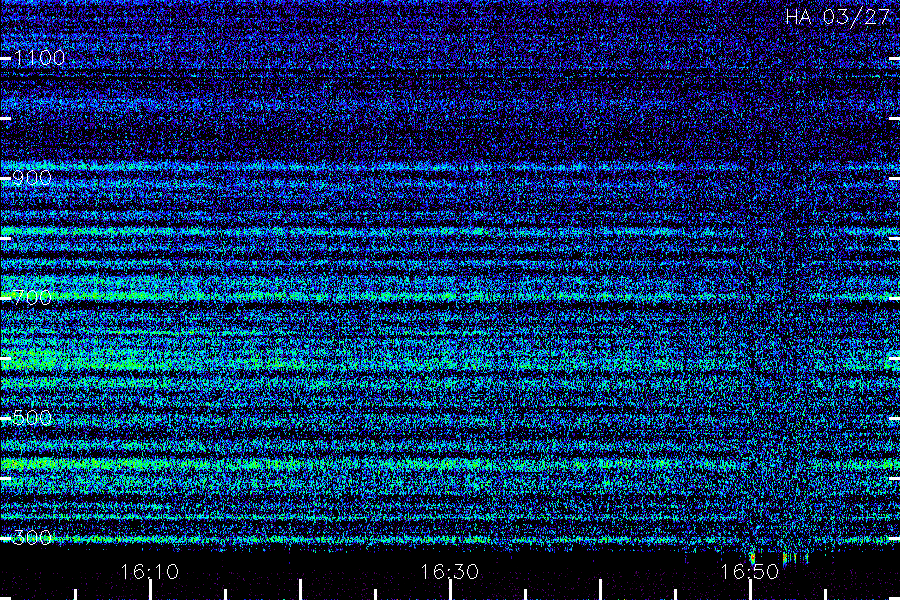Select the 900 frequency axis label

[32, 177]
